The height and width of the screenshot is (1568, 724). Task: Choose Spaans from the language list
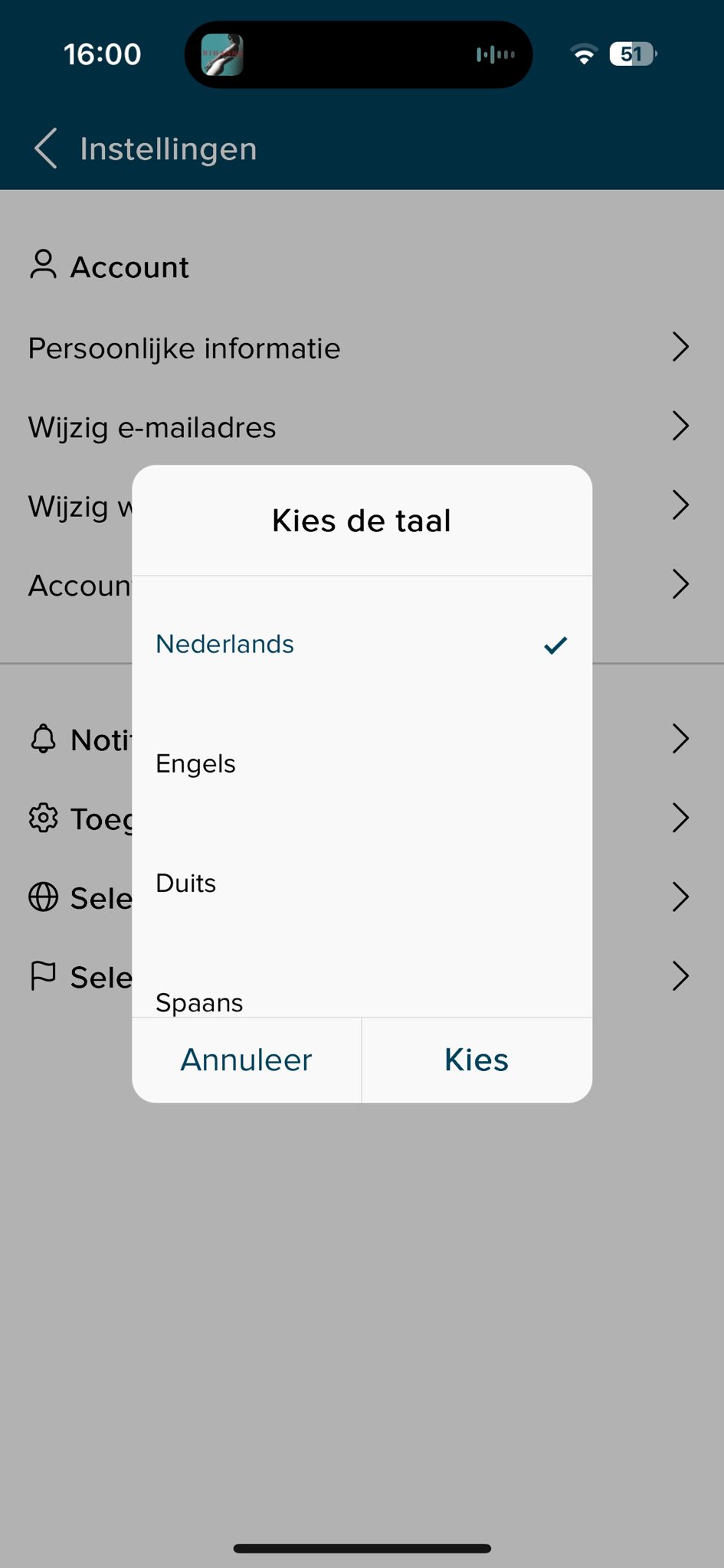(x=199, y=1001)
